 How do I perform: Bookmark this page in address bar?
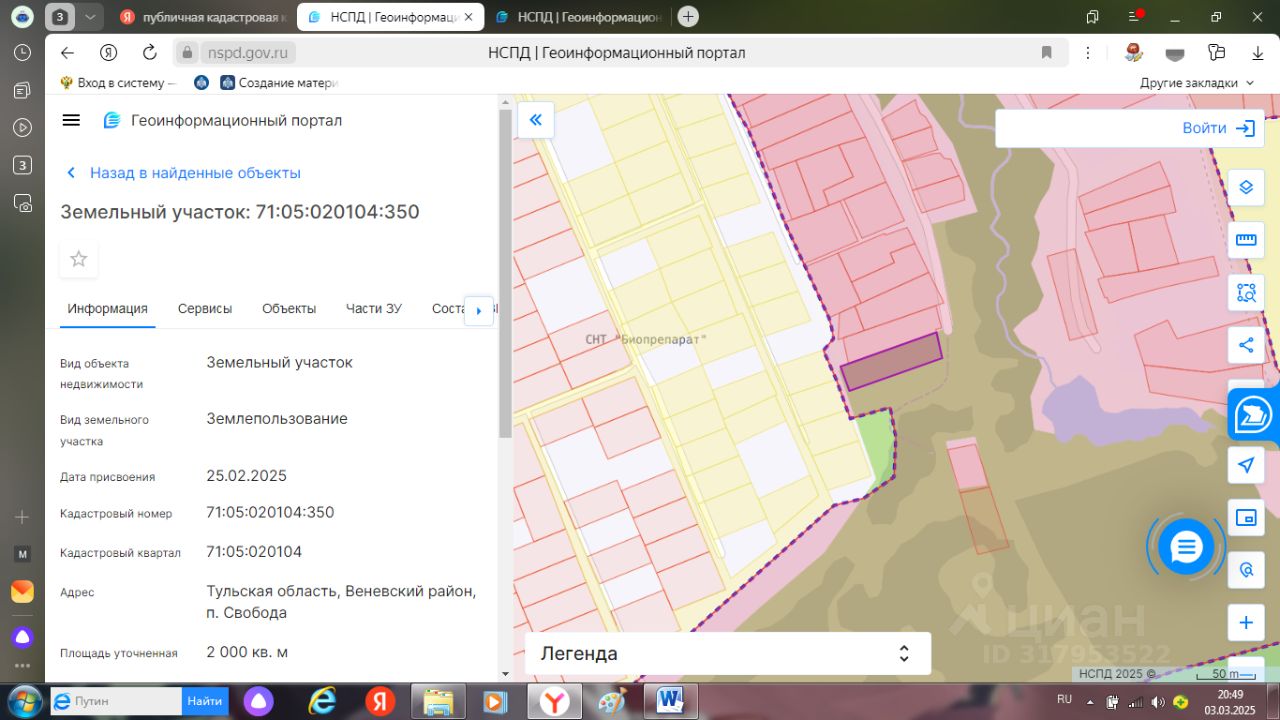[1047, 53]
